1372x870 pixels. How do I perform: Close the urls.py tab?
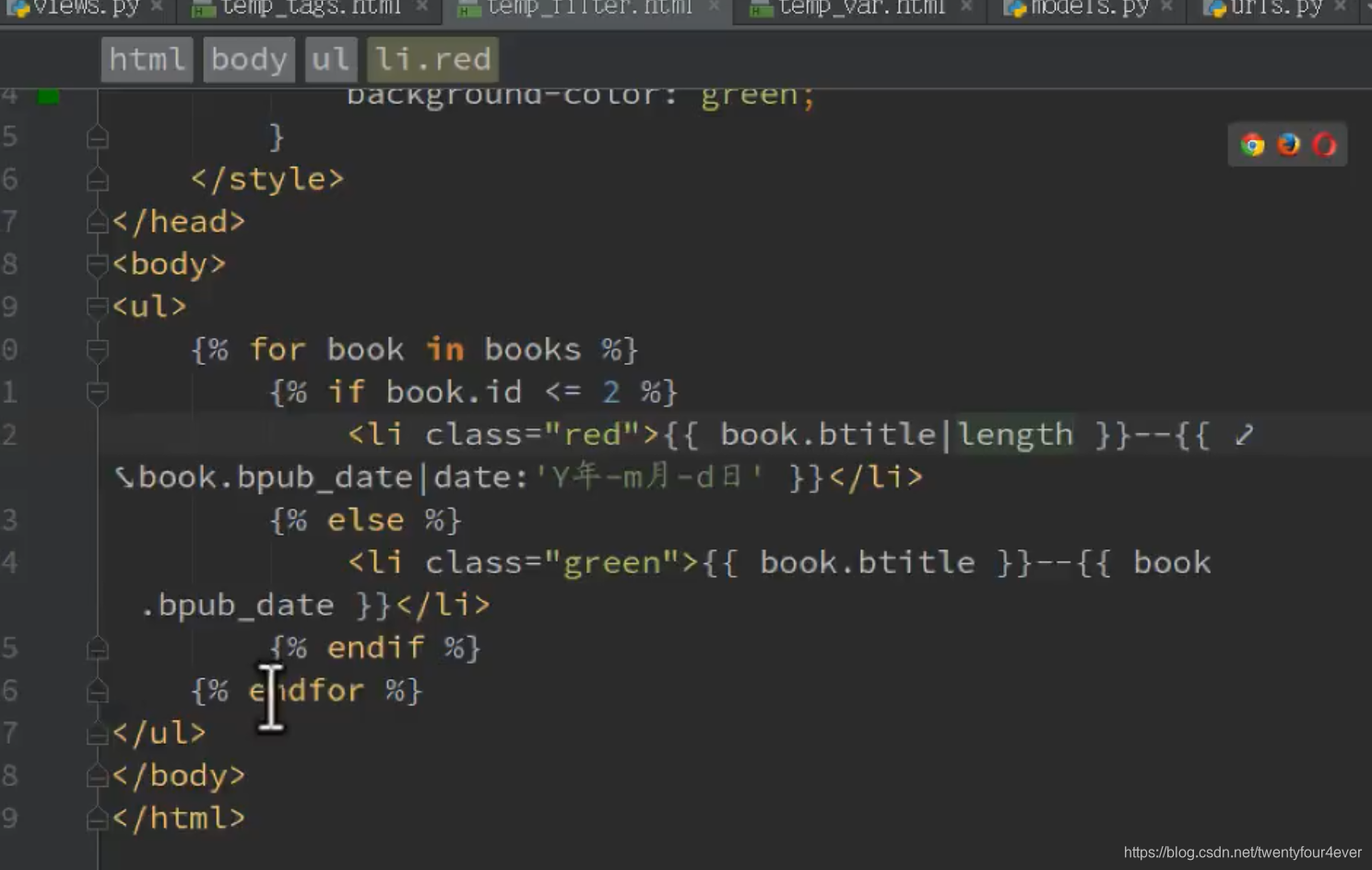tap(1341, 7)
